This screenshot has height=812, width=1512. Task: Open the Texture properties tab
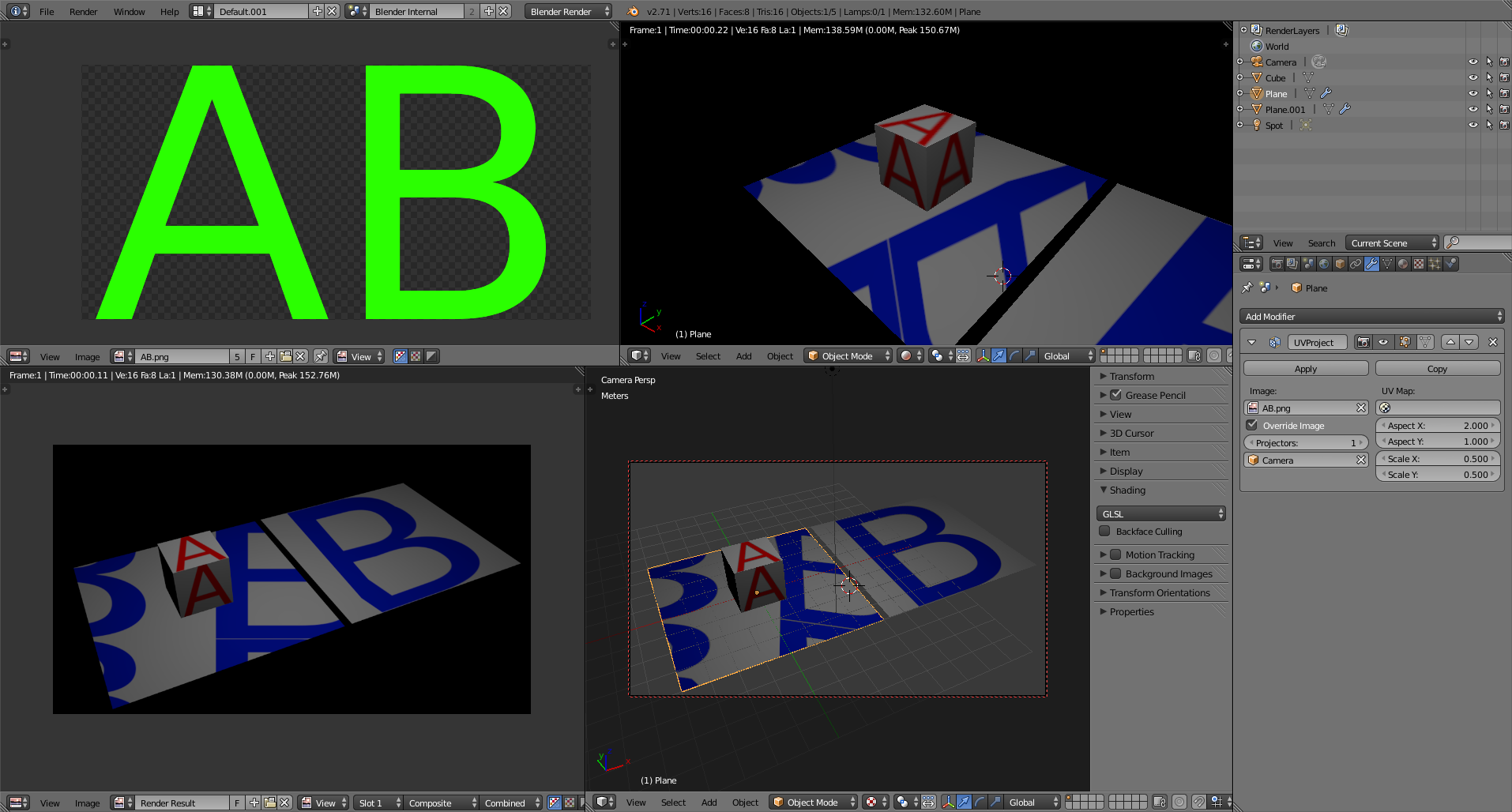coord(1419,264)
